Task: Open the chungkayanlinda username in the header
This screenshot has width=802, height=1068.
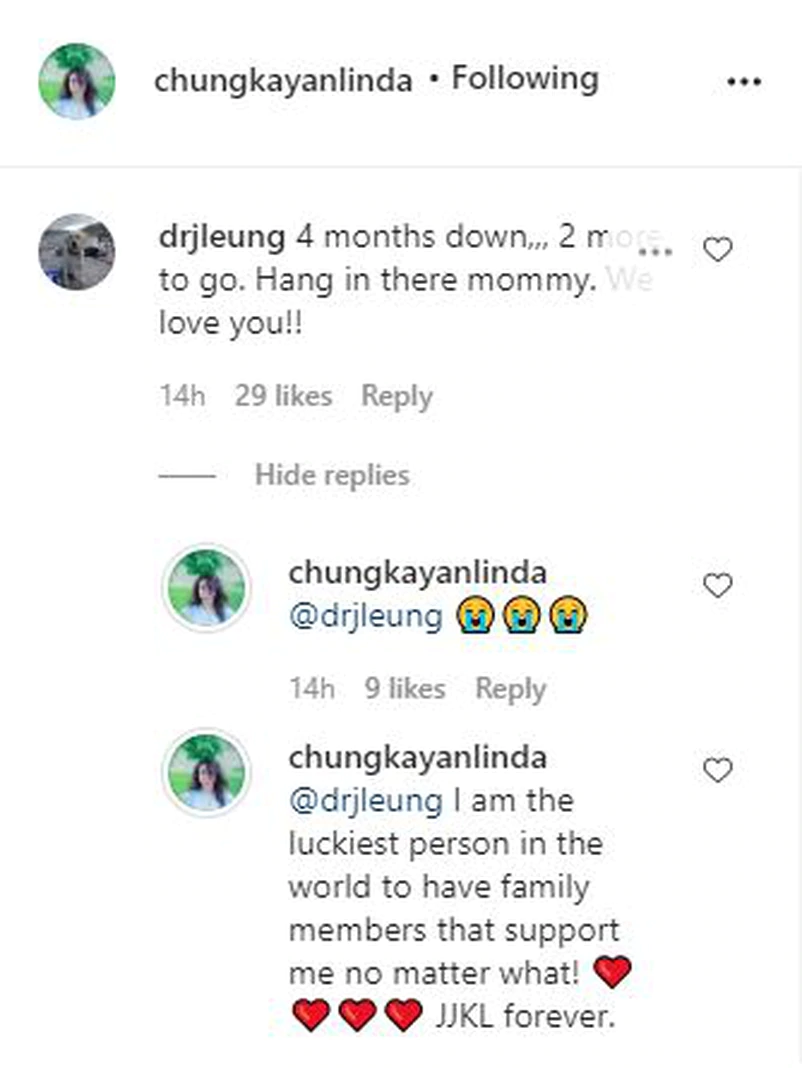Action: point(283,81)
